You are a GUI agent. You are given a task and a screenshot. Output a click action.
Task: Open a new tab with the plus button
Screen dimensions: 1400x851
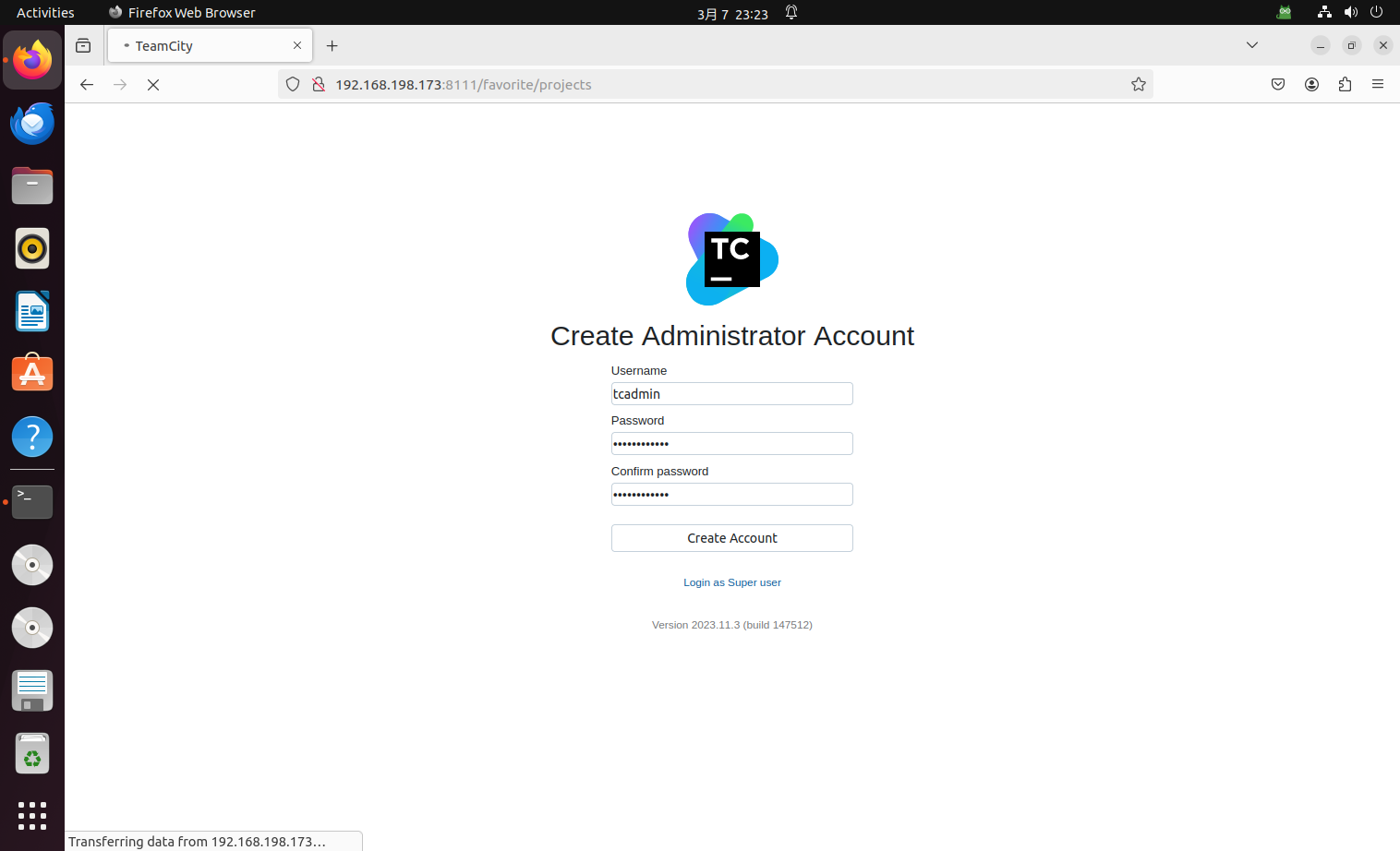[x=332, y=45]
